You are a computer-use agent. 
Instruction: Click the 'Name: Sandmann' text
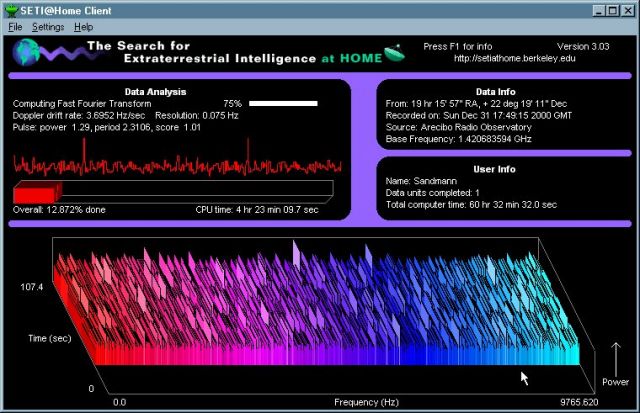pos(421,181)
